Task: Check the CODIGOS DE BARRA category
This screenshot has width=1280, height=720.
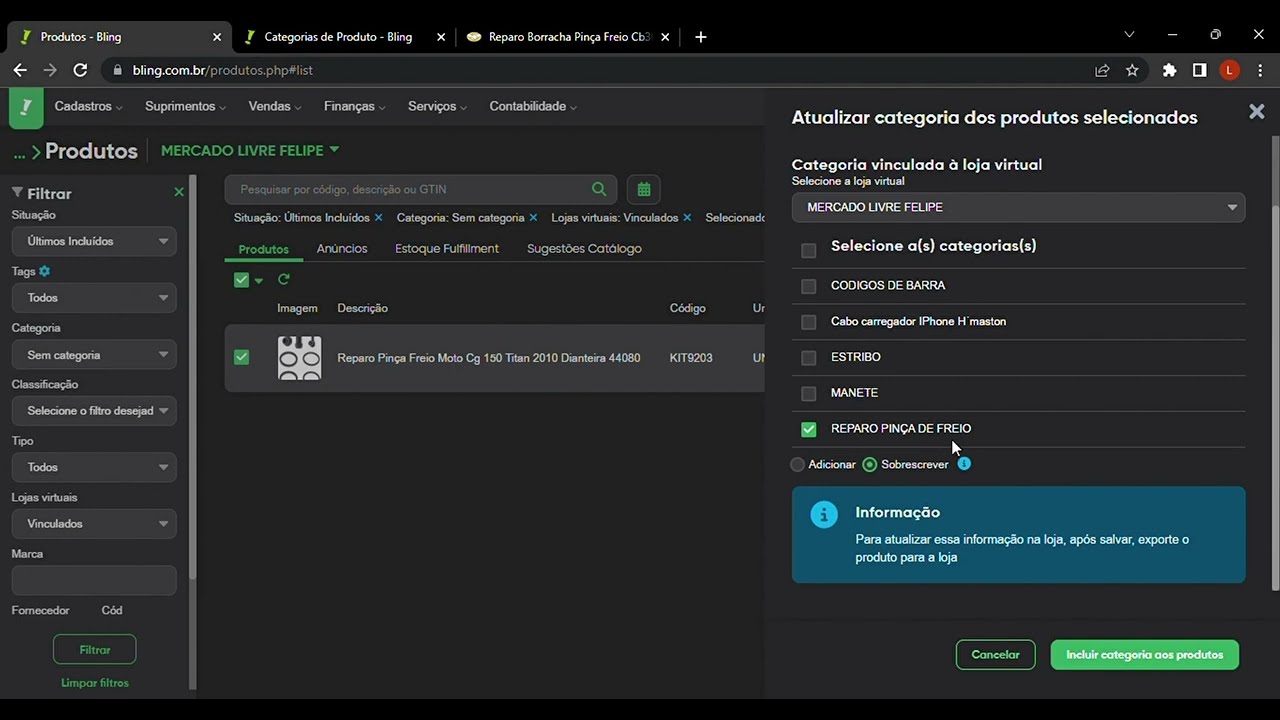Action: pyautogui.click(x=809, y=286)
